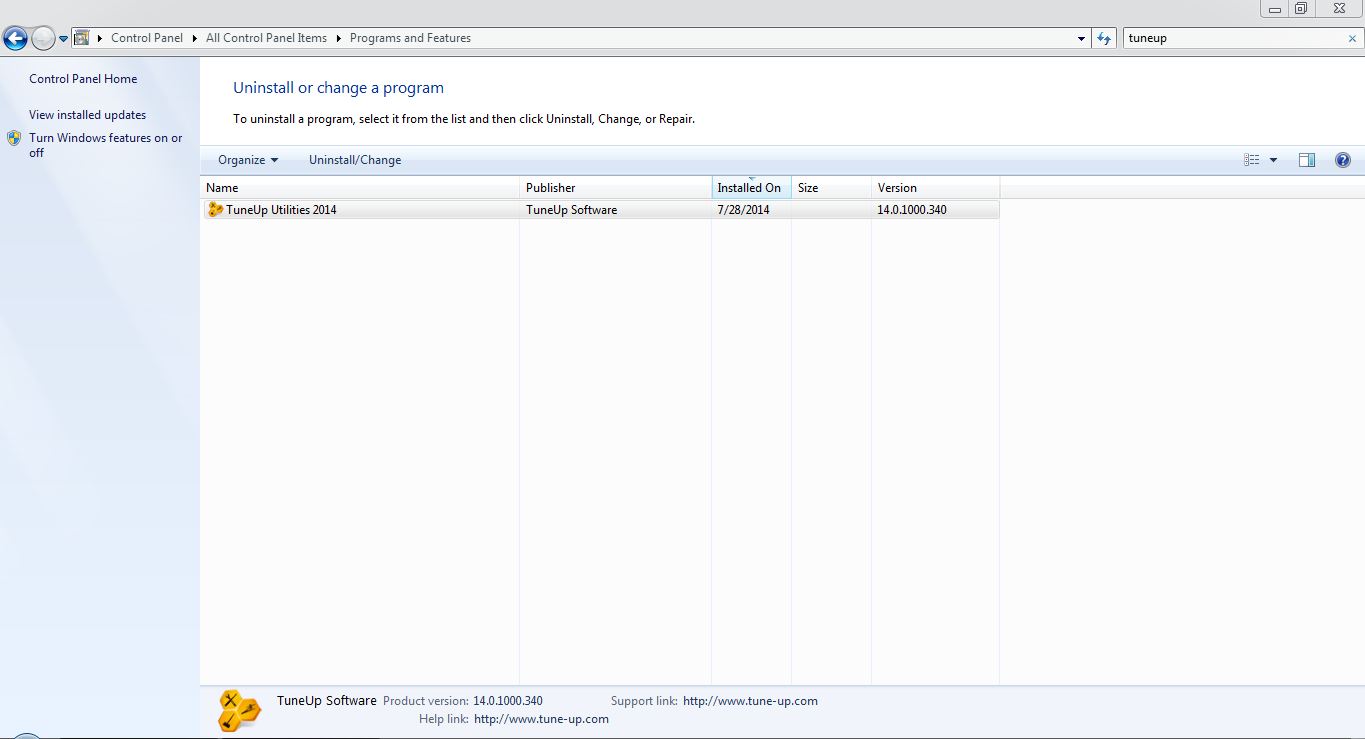The width and height of the screenshot is (1365, 739).
Task: Clear the tuneup search text
Action: 1352,38
